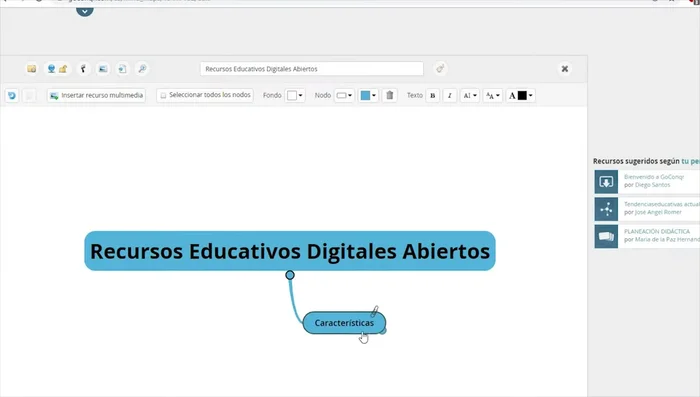
Task: Click the handle circle at Características node's right edge
Action: pos(383,331)
